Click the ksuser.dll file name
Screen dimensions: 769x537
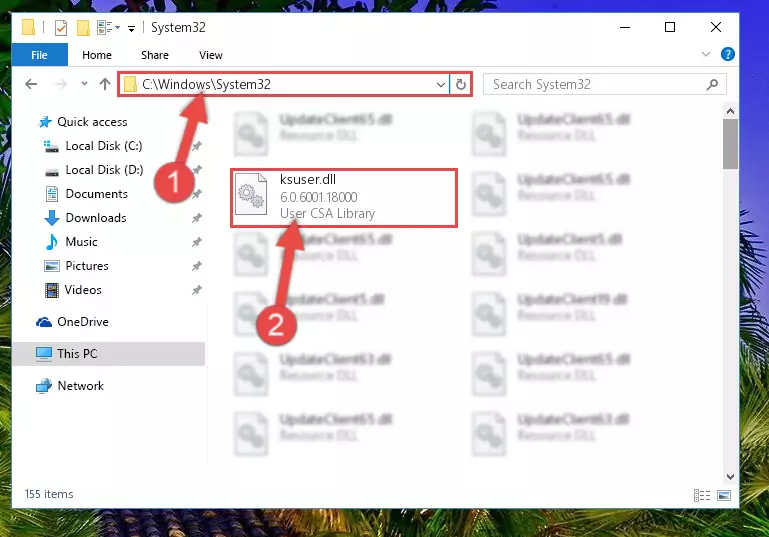pyautogui.click(x=308, y=179)
